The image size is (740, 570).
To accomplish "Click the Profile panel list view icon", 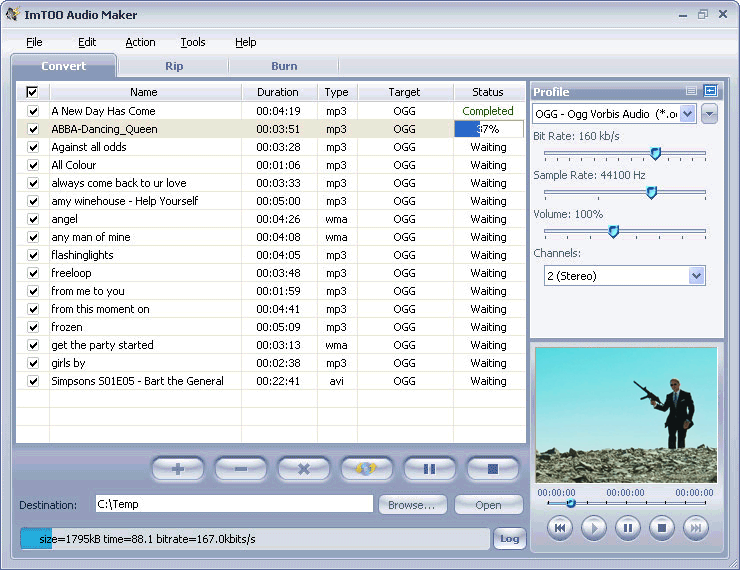I will coord(691,91).
